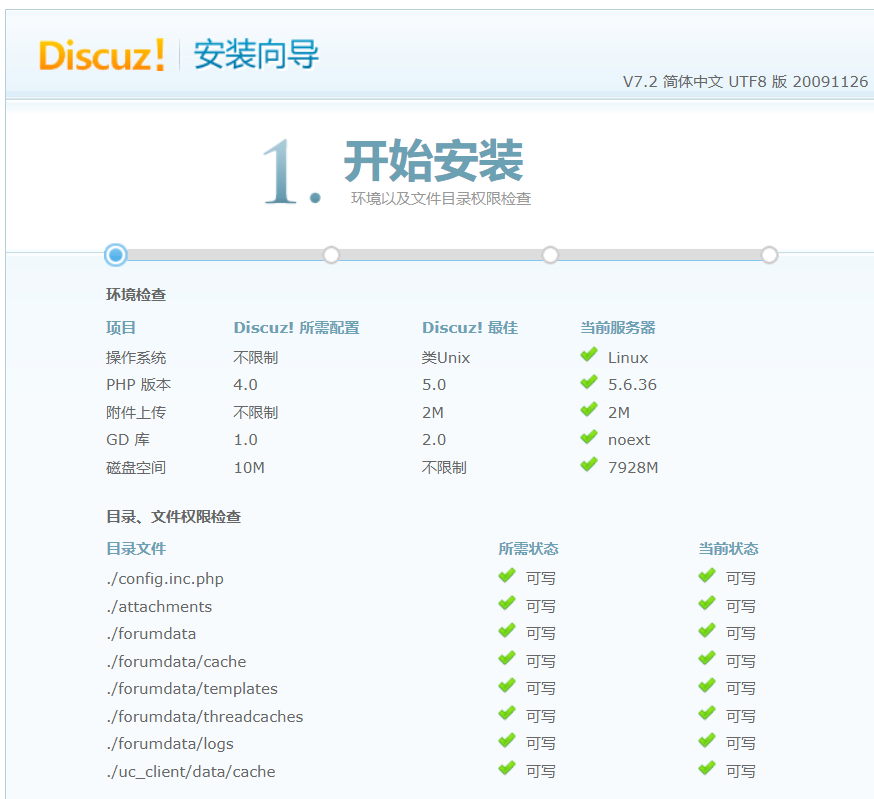874x799 pixels.
Task: Click current-state check for ./attachments
Action: pyautogui.click(x=707, y=603)
